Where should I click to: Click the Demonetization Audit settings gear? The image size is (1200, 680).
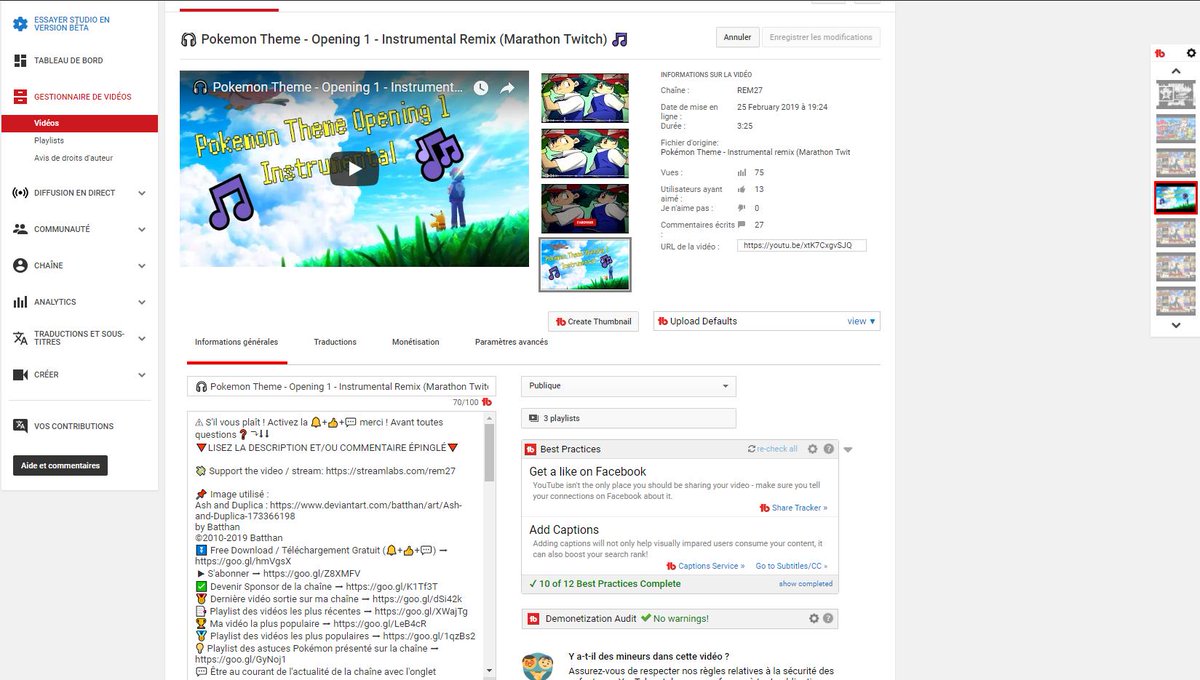813,619
